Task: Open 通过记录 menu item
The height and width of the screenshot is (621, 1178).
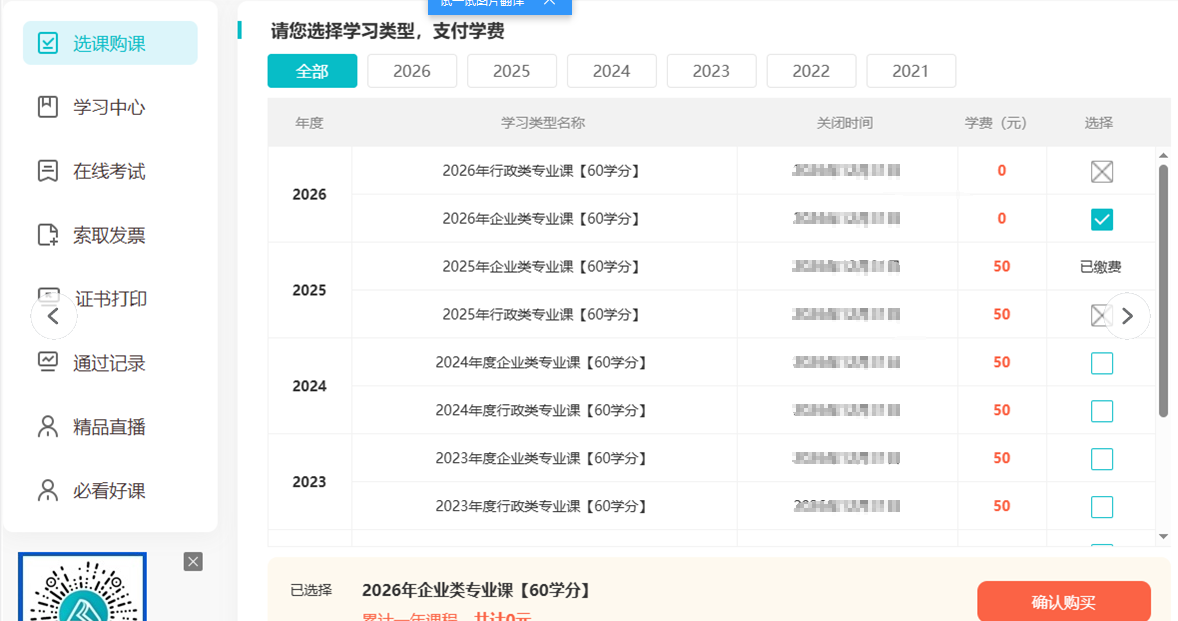Action: click(x=110, y=363)
